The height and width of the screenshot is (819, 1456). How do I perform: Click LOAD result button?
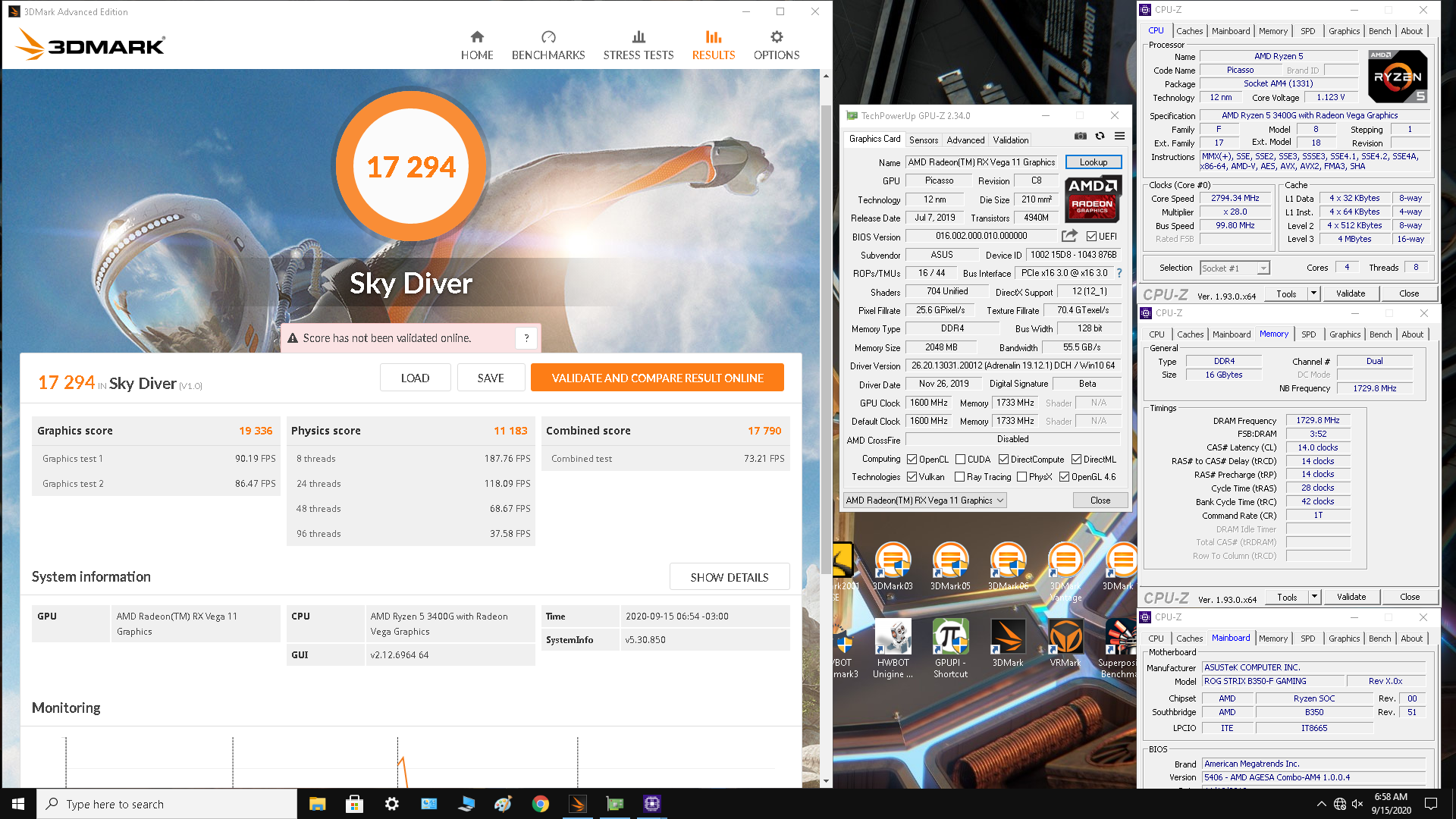(415, 378)
